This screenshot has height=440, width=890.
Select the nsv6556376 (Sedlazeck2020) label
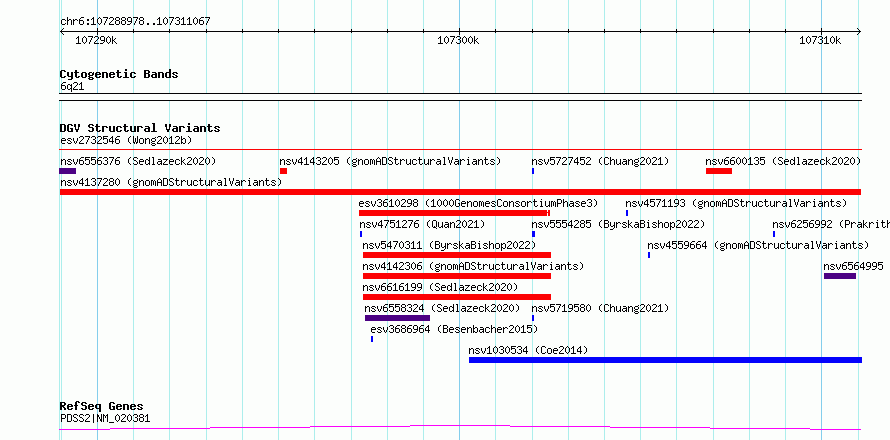[138, 161]
